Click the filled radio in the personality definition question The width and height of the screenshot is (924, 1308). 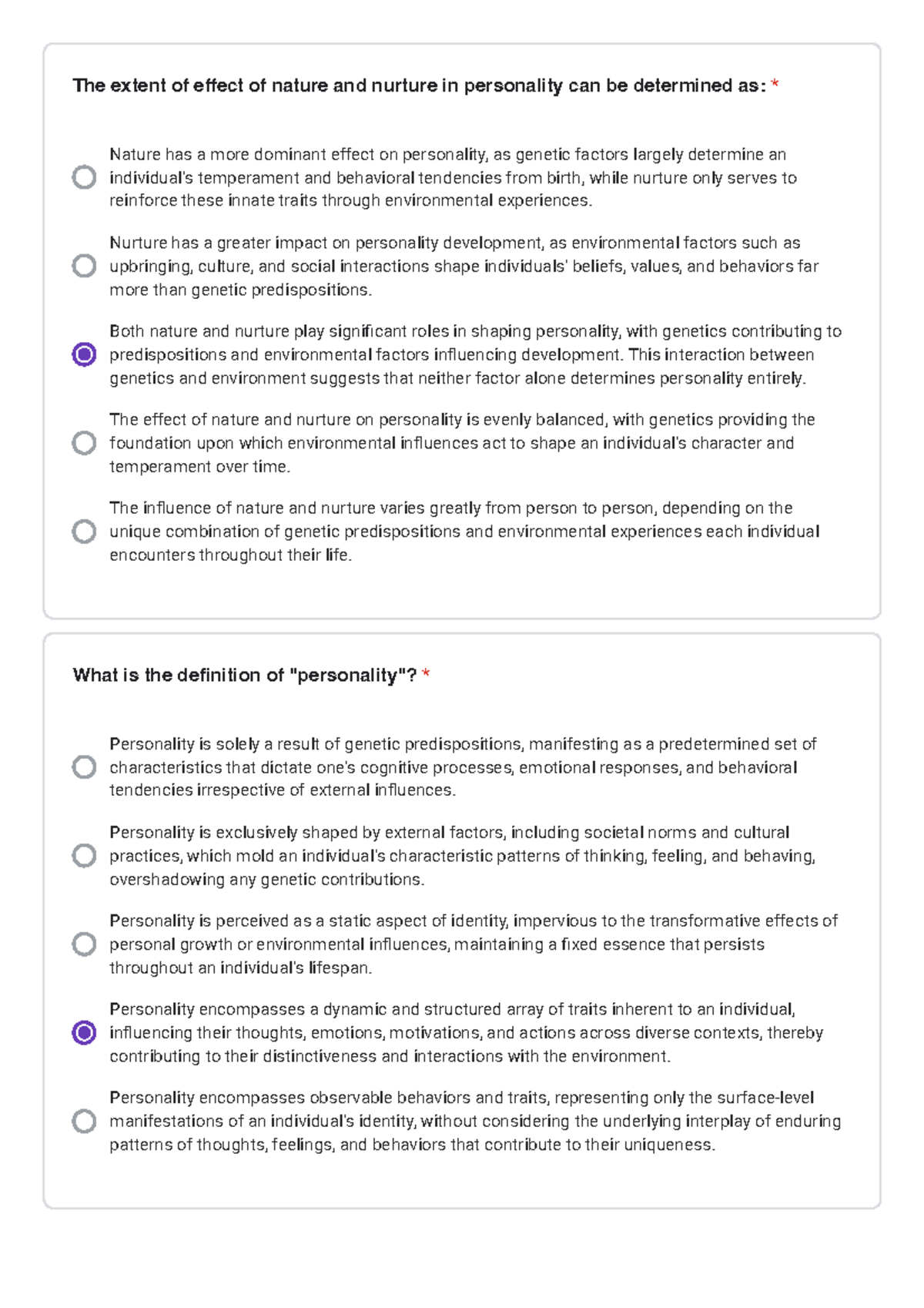coord(84,1030)
